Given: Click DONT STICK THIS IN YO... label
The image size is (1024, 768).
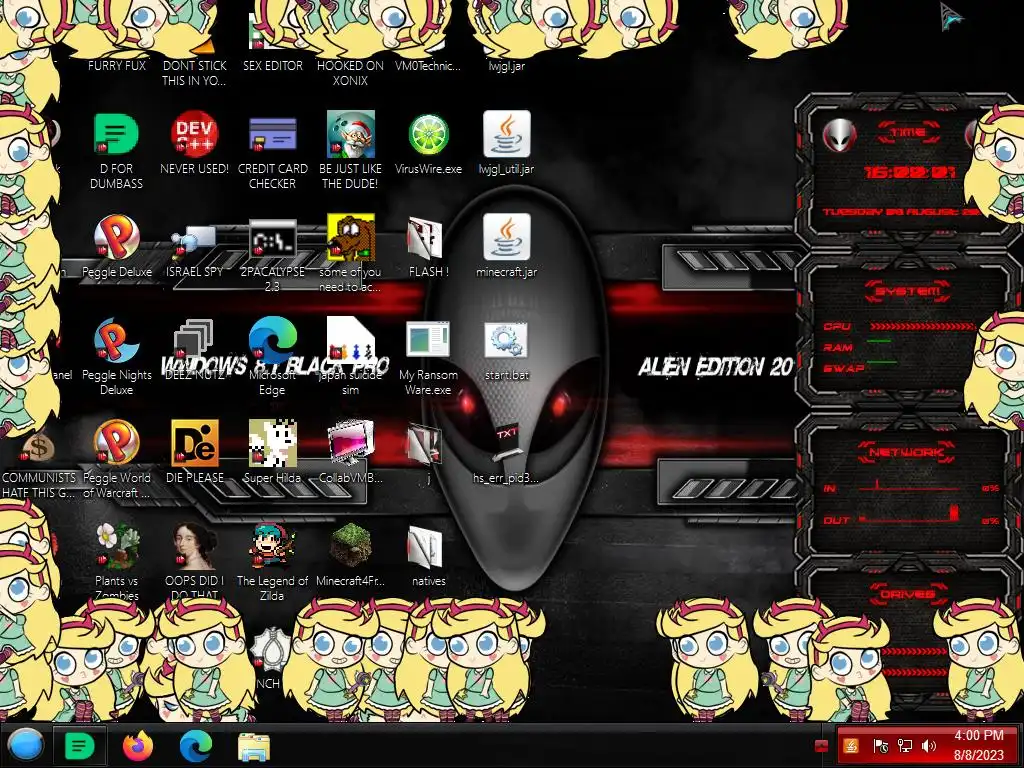Looking at the screenshot, I should click(x=195, y=73).
